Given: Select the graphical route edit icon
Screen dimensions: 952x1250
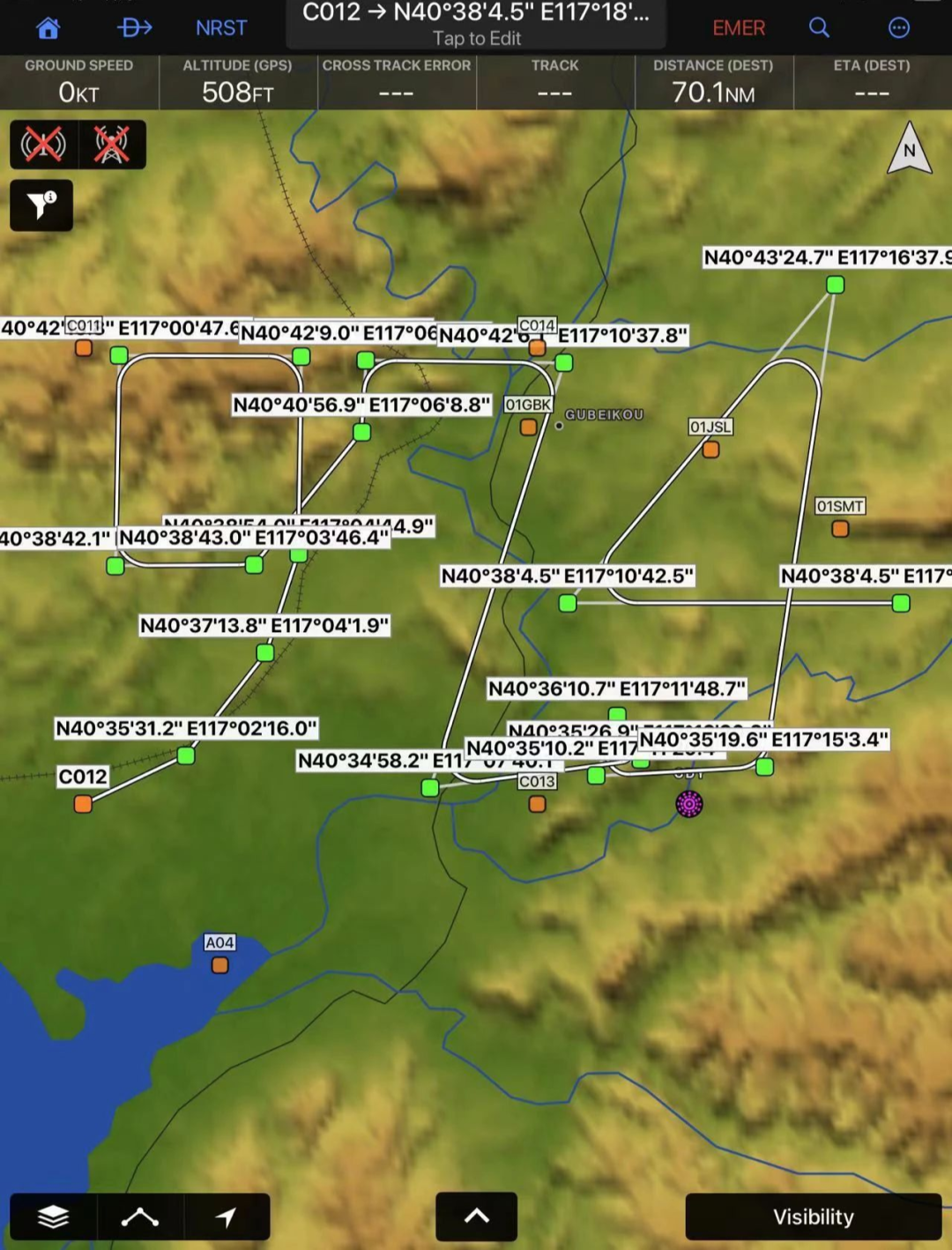Looking at the screenshot, I should [140, 1217].
